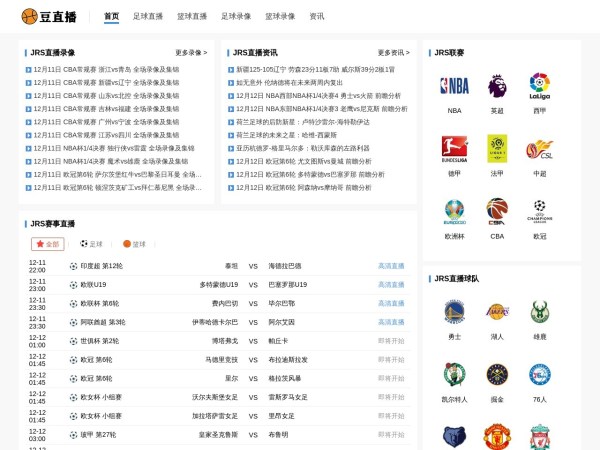
Task: Expand 更多资讯 in JRS直播资讯 panel
Action: coord(393,52)
